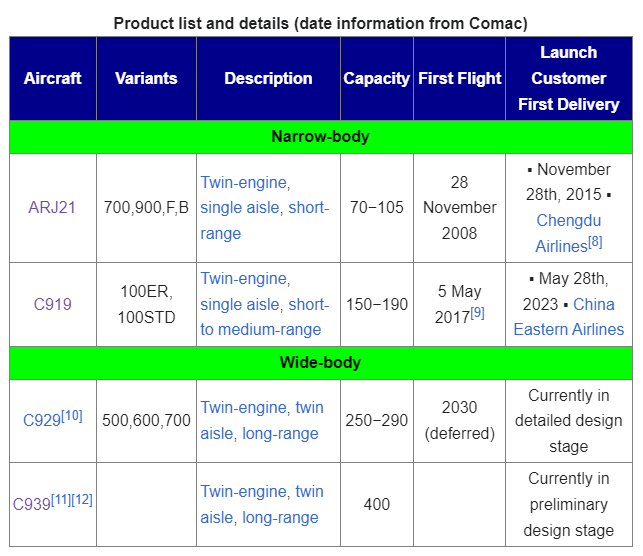Click 'May 28th, 2023' delivery date text
Image resolution: width=643 pixels, height=556 pixels.
click(x=566, y=292)
